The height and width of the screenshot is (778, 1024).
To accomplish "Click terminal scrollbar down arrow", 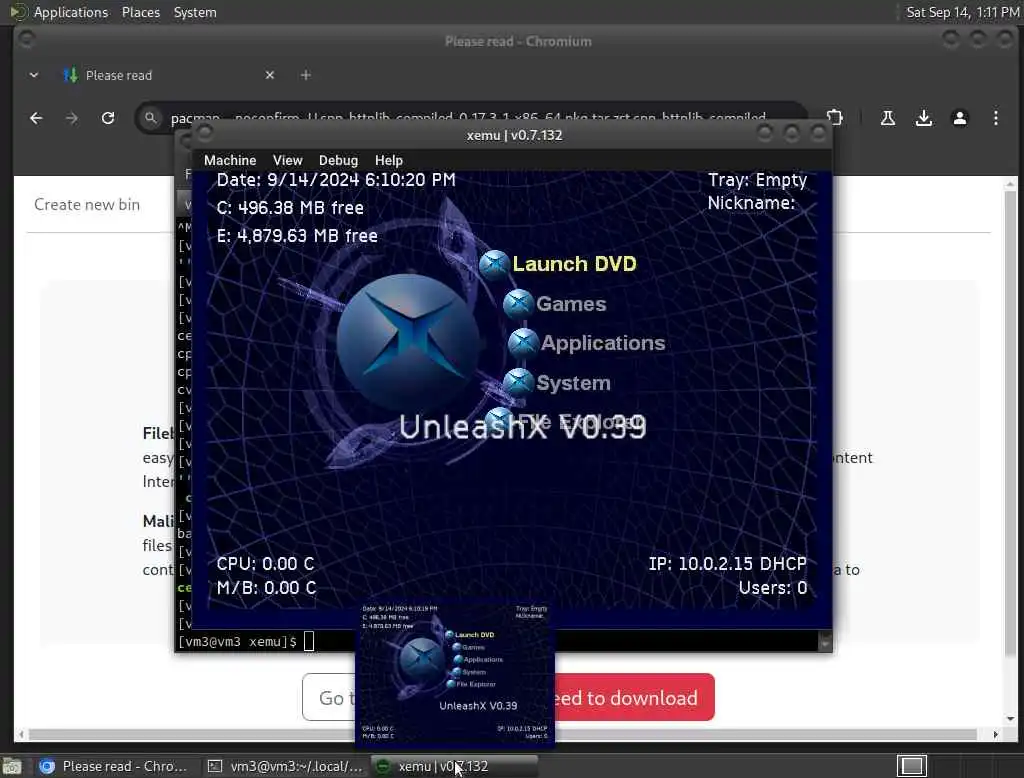I will pyautogui.click(x=825, y=643).
